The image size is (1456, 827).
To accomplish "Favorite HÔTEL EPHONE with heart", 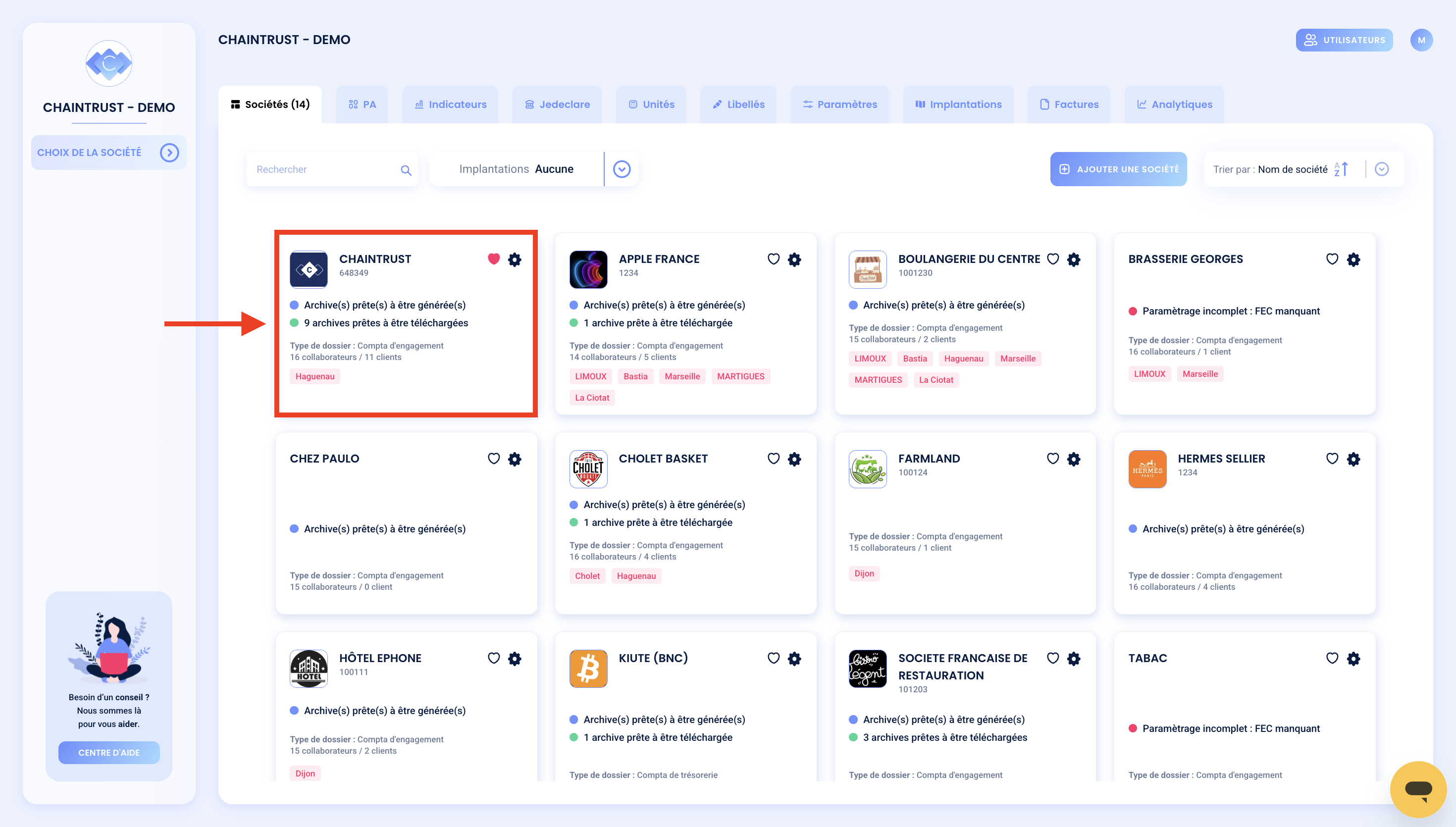I will pyautogui.click(x=493, y=658).
